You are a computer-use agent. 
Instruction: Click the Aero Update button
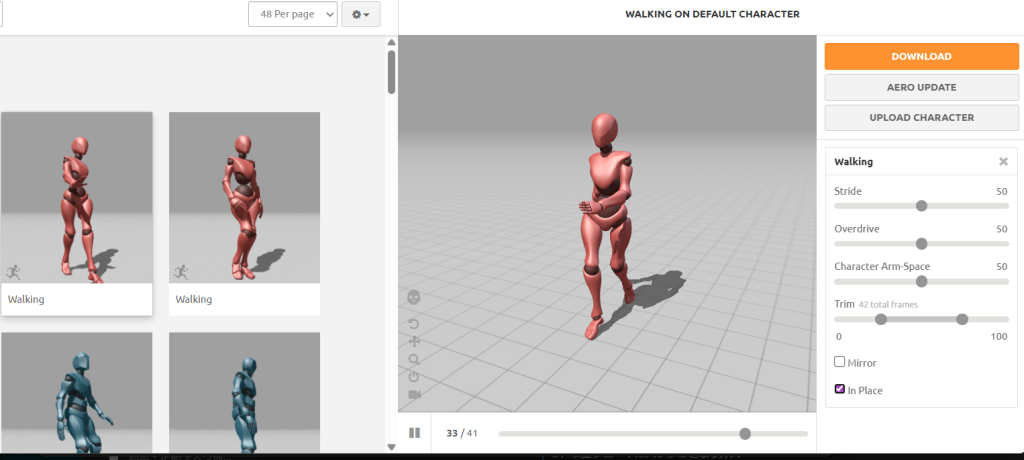(921, 87)
